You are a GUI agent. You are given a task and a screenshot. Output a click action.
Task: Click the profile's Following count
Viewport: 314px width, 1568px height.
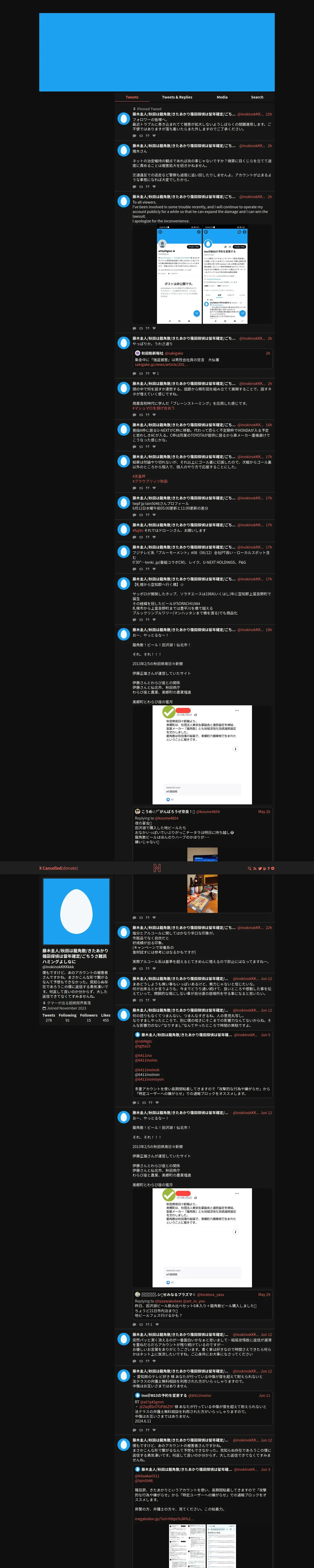click(x=68, y=1018)
